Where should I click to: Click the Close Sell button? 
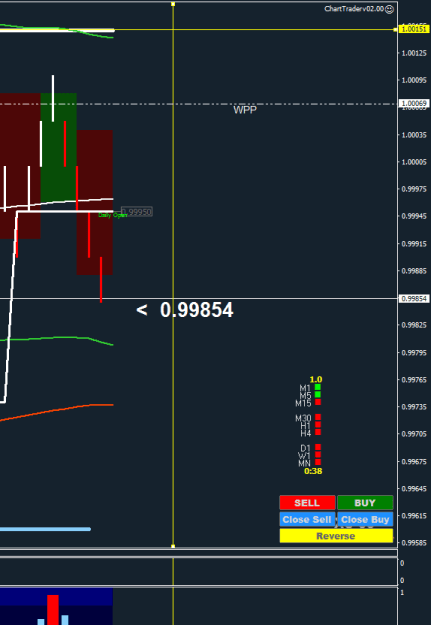(x=307, y=519)
